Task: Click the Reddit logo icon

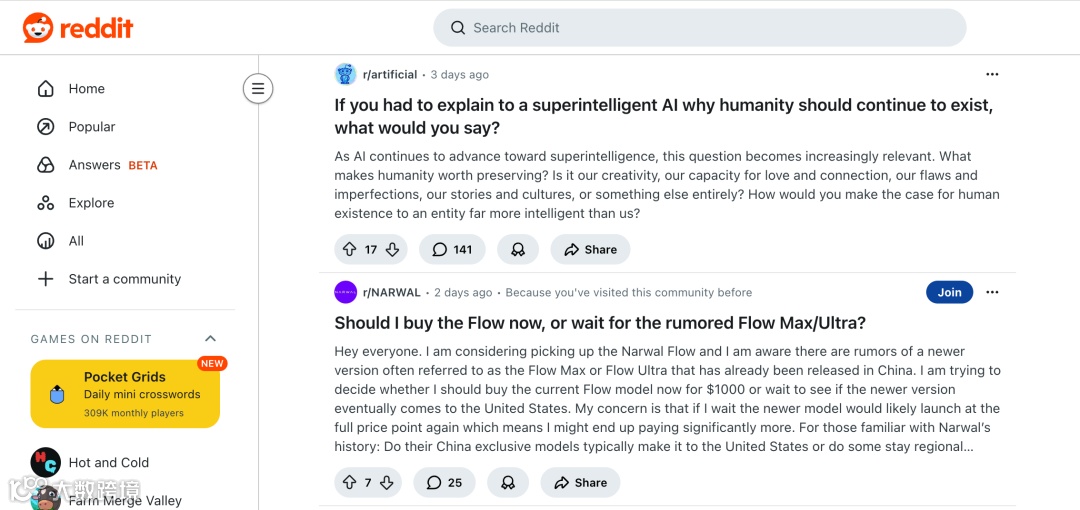Action: pos(39,28)
